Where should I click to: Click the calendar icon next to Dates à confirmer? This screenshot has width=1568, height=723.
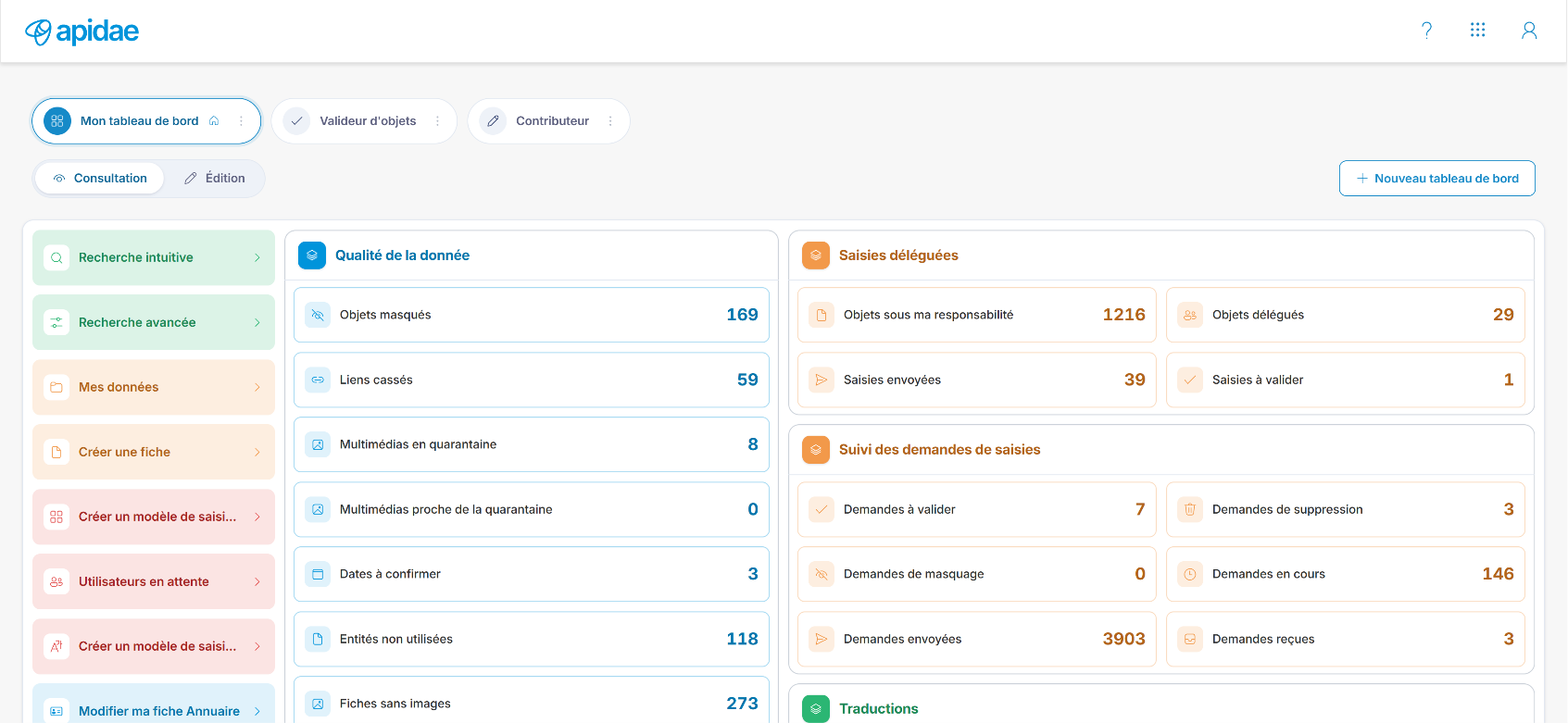coord(318,574)
